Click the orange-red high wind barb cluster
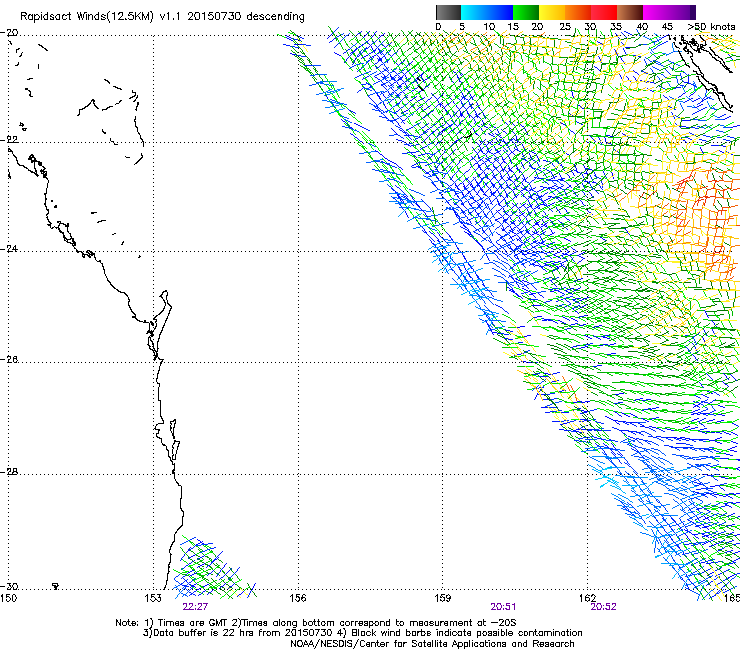Screen dimensions: 740x650 point(703,222)
